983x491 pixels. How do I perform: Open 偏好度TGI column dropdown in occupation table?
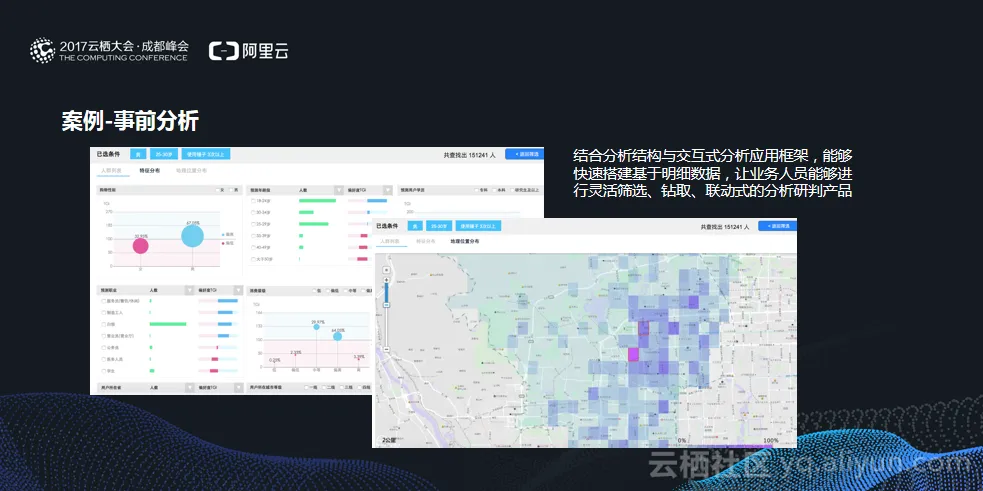pos(238,290)
